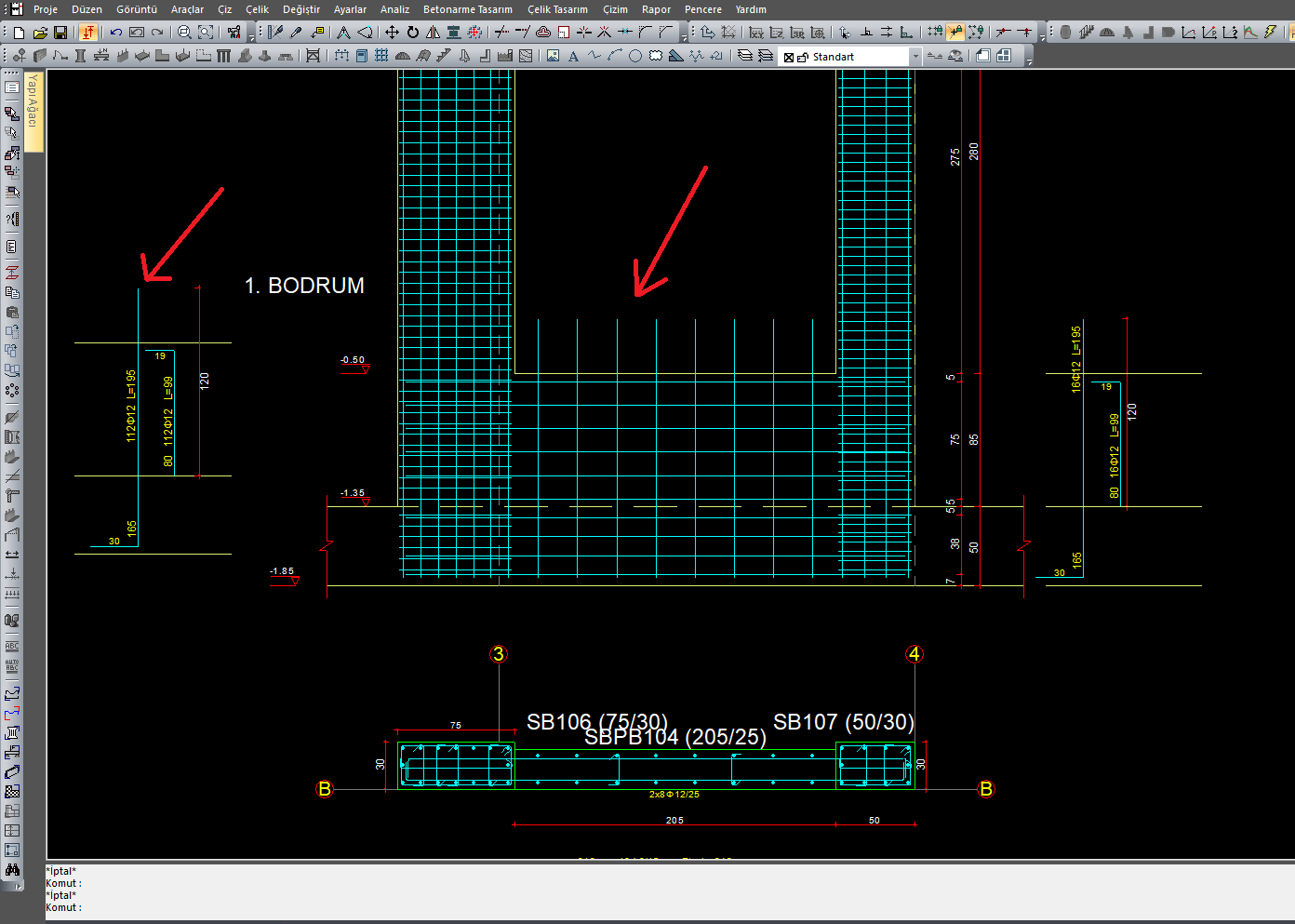Screen dimensions: 1295x924
Task: Open the Rapor menu
Action: point(656,9)
